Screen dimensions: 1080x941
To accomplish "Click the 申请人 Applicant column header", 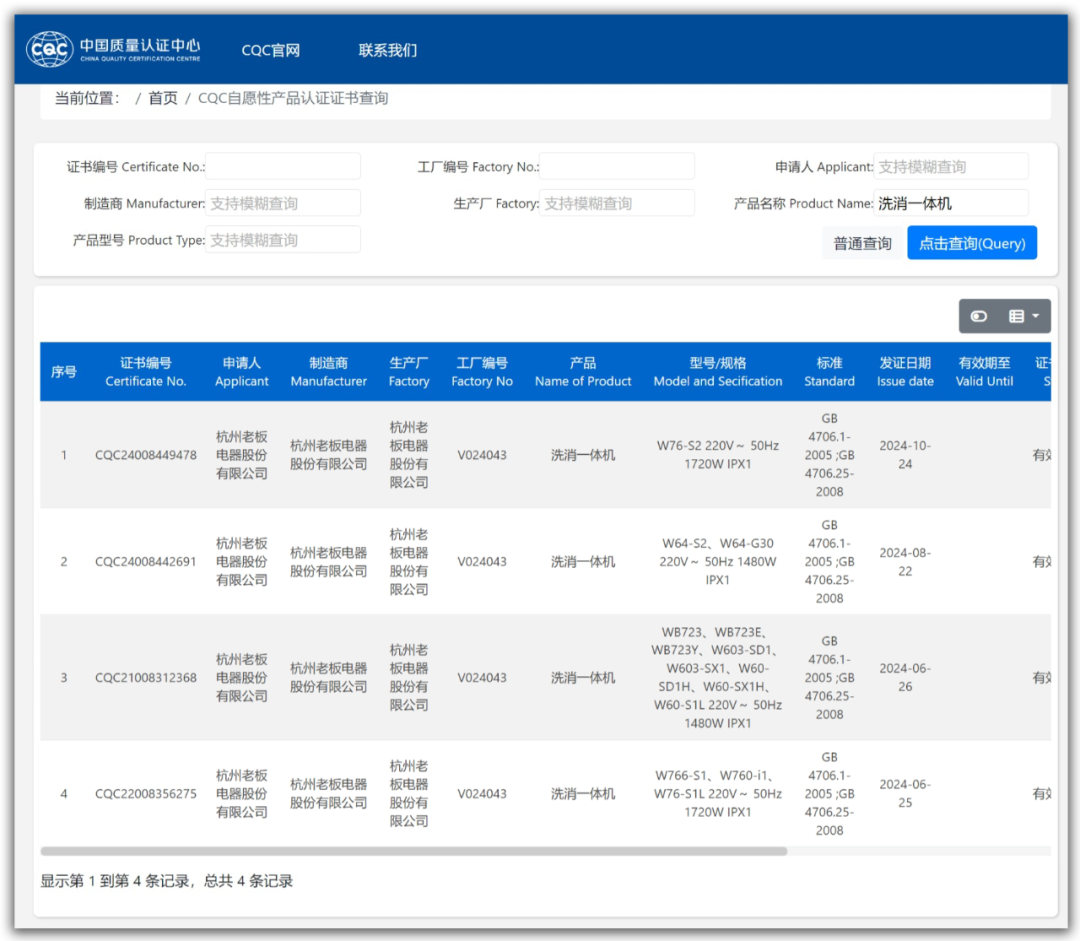I will click(242, 372).
